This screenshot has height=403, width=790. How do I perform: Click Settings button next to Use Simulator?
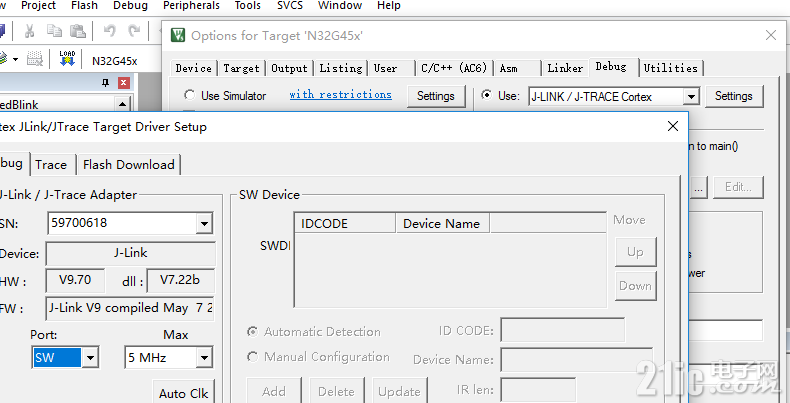point(435,96)
